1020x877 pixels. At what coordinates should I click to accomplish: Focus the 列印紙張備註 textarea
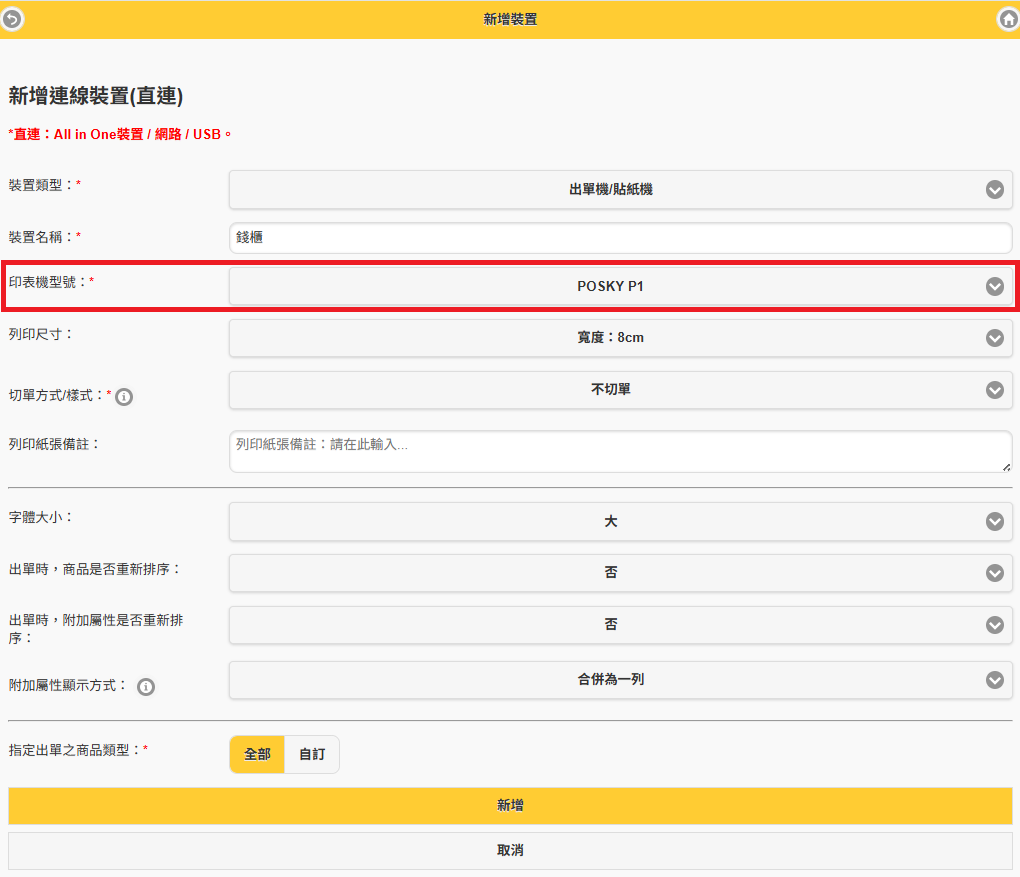[620, 452]
